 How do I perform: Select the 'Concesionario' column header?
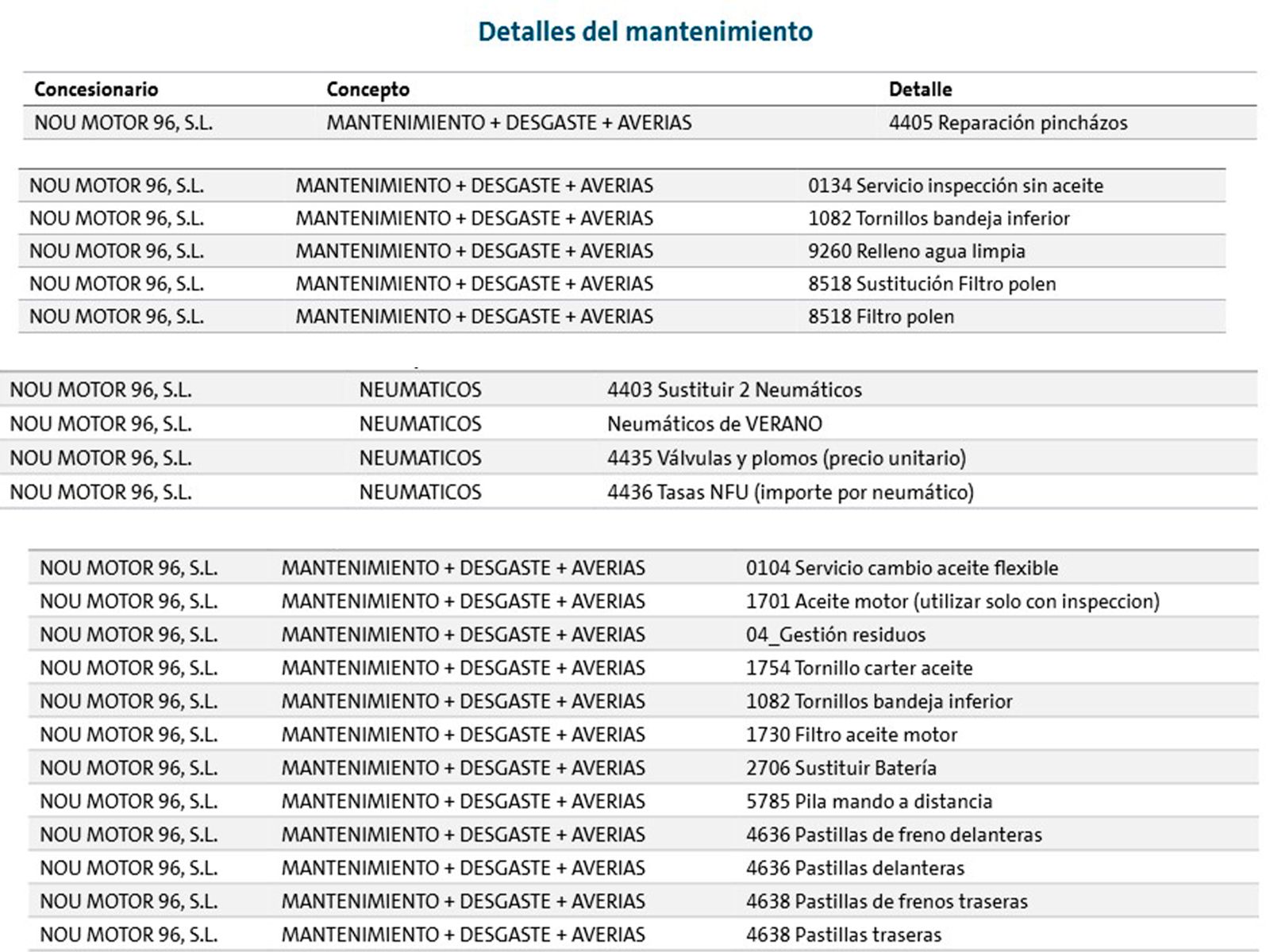[96, 89]
